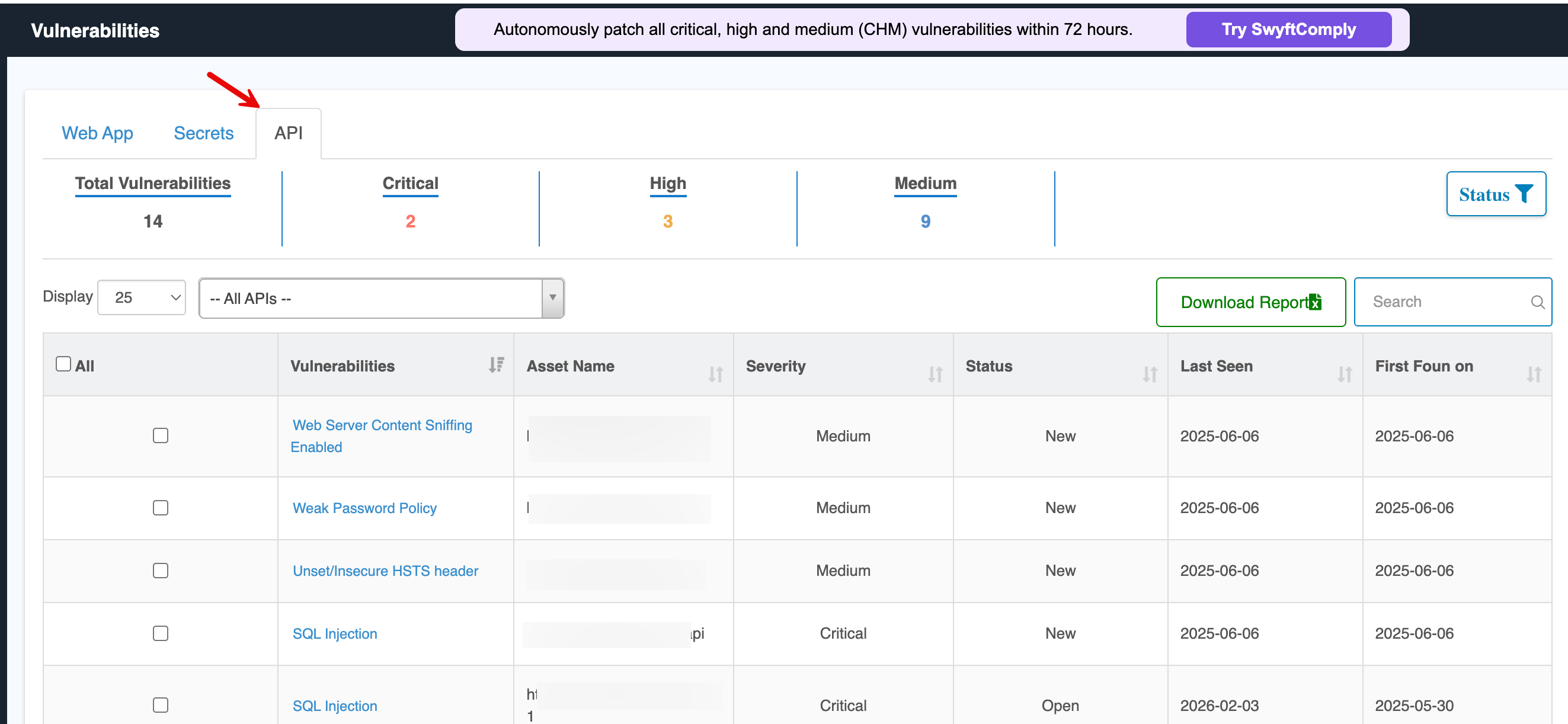Click the Download Report button
Screen dimensions: 1568x724
tap(1250, 302)
